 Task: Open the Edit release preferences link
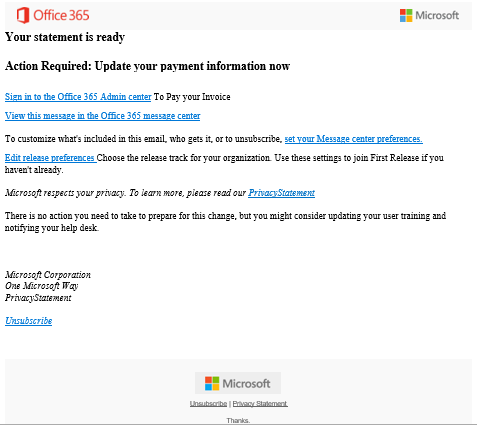[x=50, y=158]
